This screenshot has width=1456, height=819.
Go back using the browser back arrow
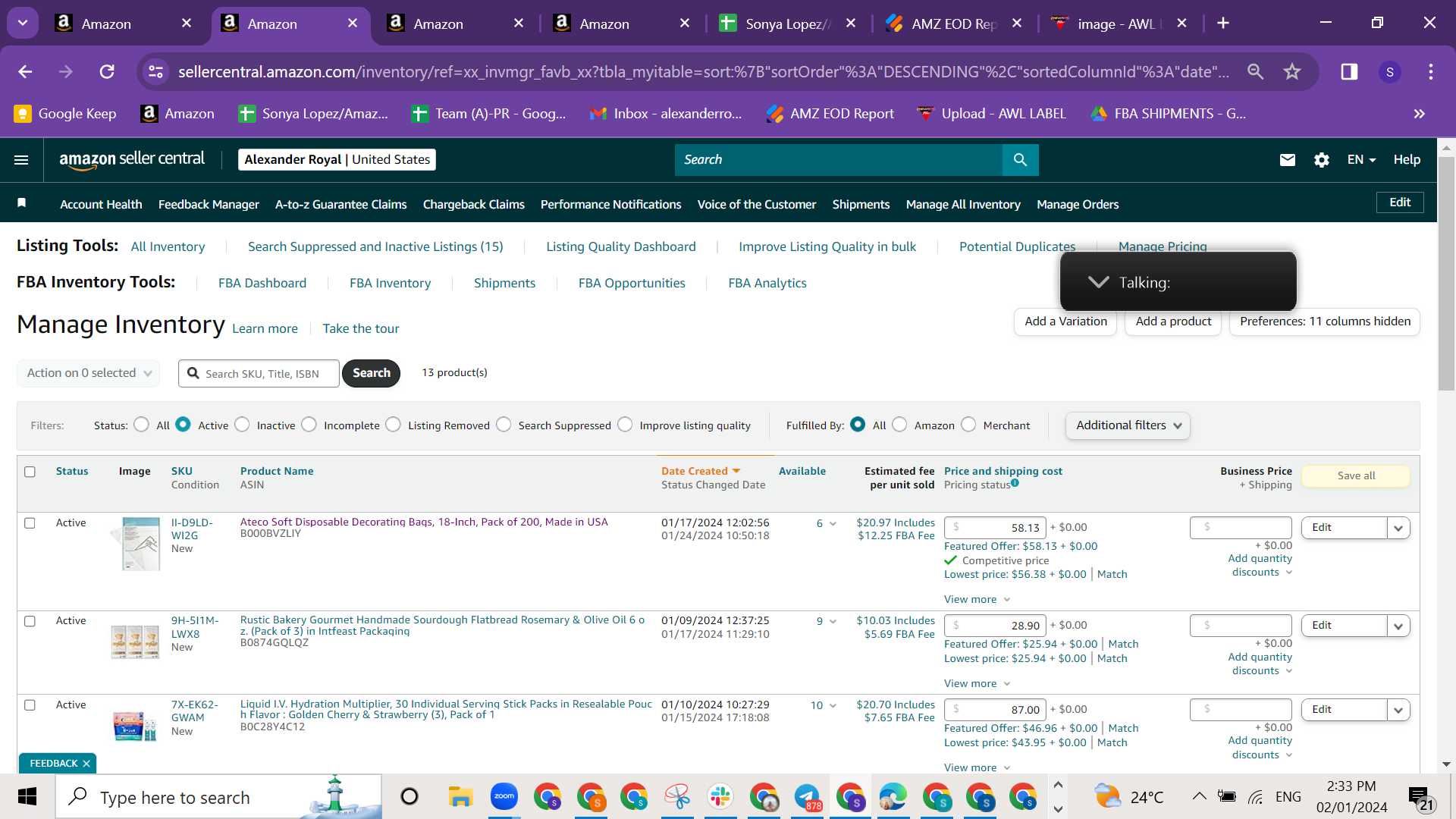coord(25,72)
